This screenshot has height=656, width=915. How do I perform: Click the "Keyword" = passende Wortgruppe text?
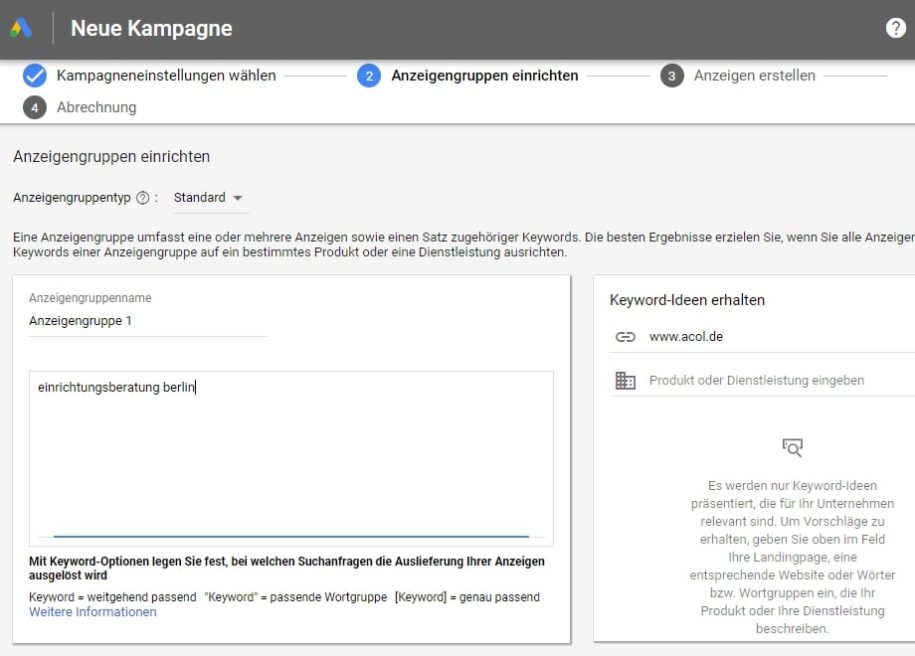pos(295,597)
